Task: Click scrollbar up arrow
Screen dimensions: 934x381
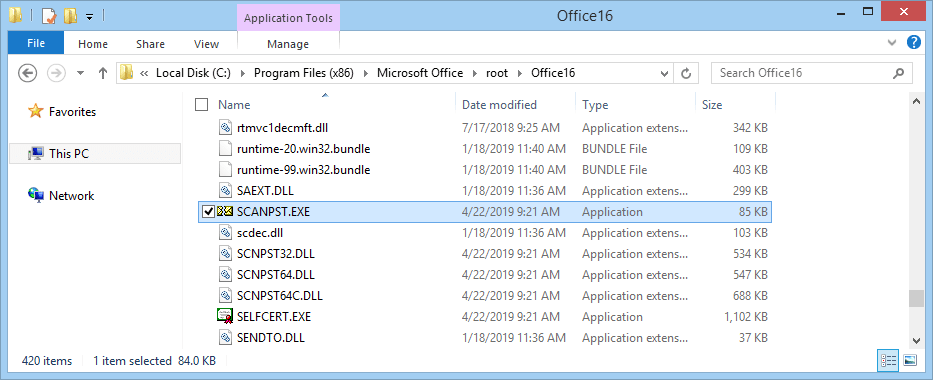Action: pyautogui.click(x=917, y=102)
